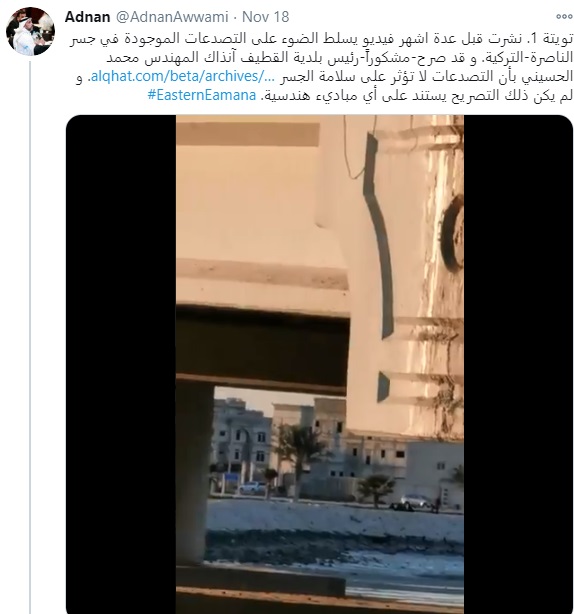Click the white car in the video

click(x=417, y=501)
